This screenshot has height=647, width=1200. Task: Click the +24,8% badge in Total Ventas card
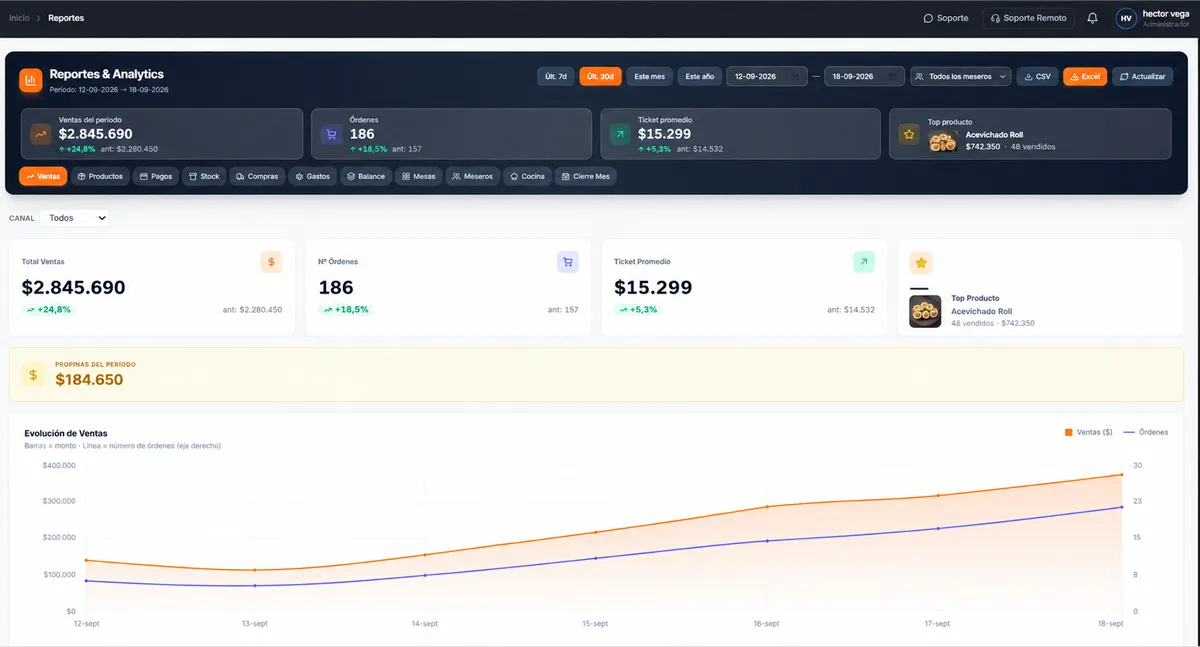48,310
